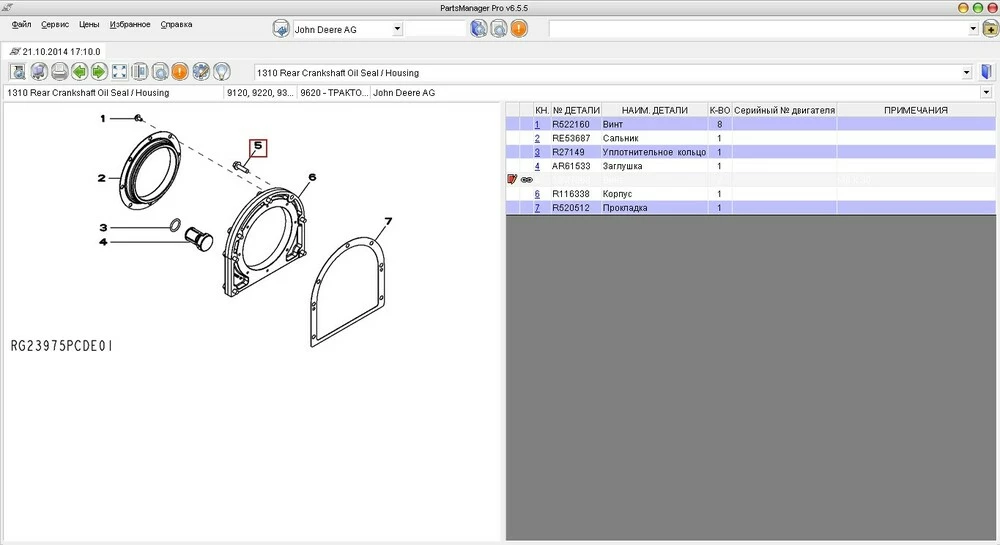Click the empty field next to catalog dropdown
1000x545 pixels.
click(x=435, y=29)
